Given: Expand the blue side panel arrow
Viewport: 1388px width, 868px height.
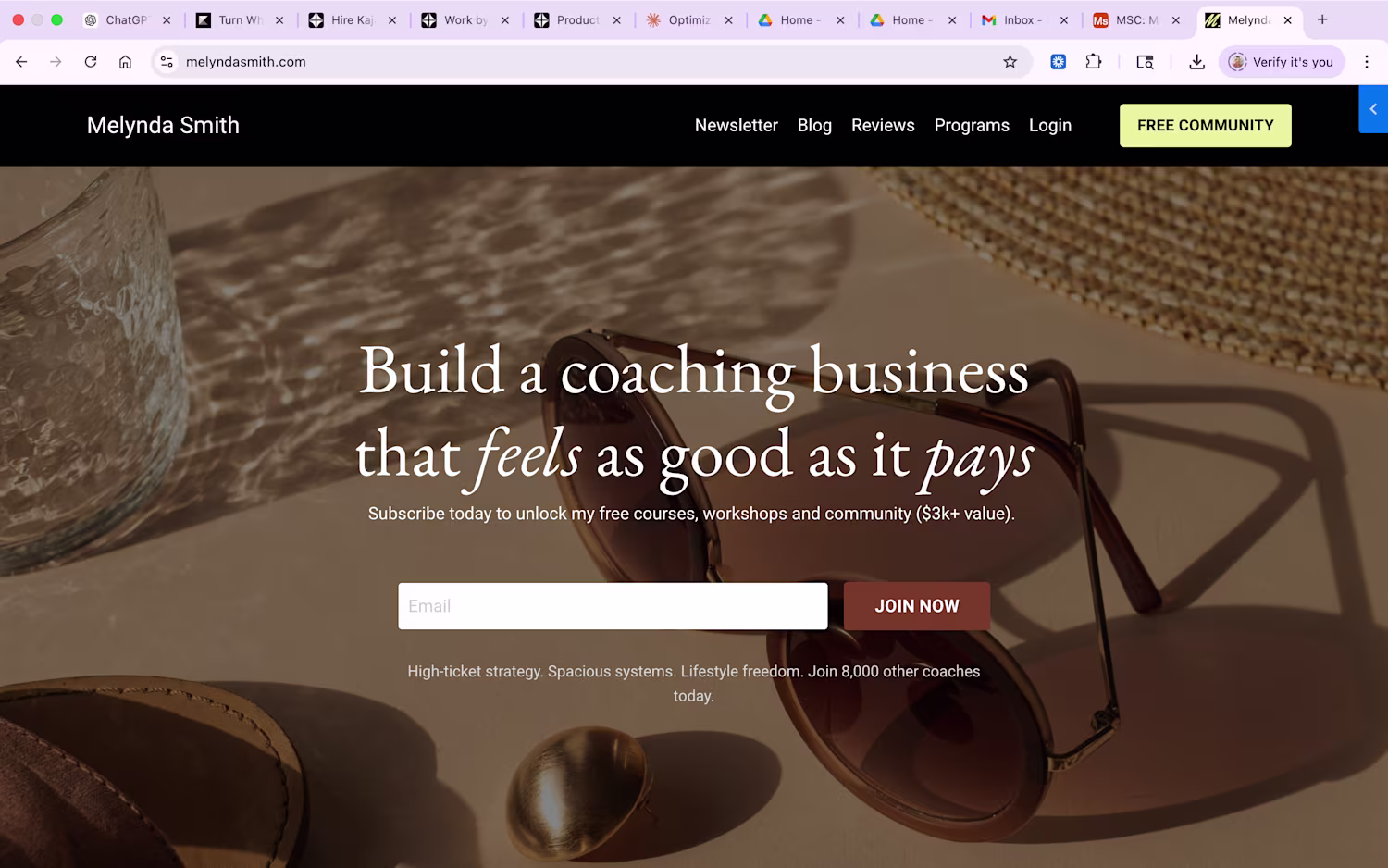Looking at the screenshot, I should [x=1373, y=109].
